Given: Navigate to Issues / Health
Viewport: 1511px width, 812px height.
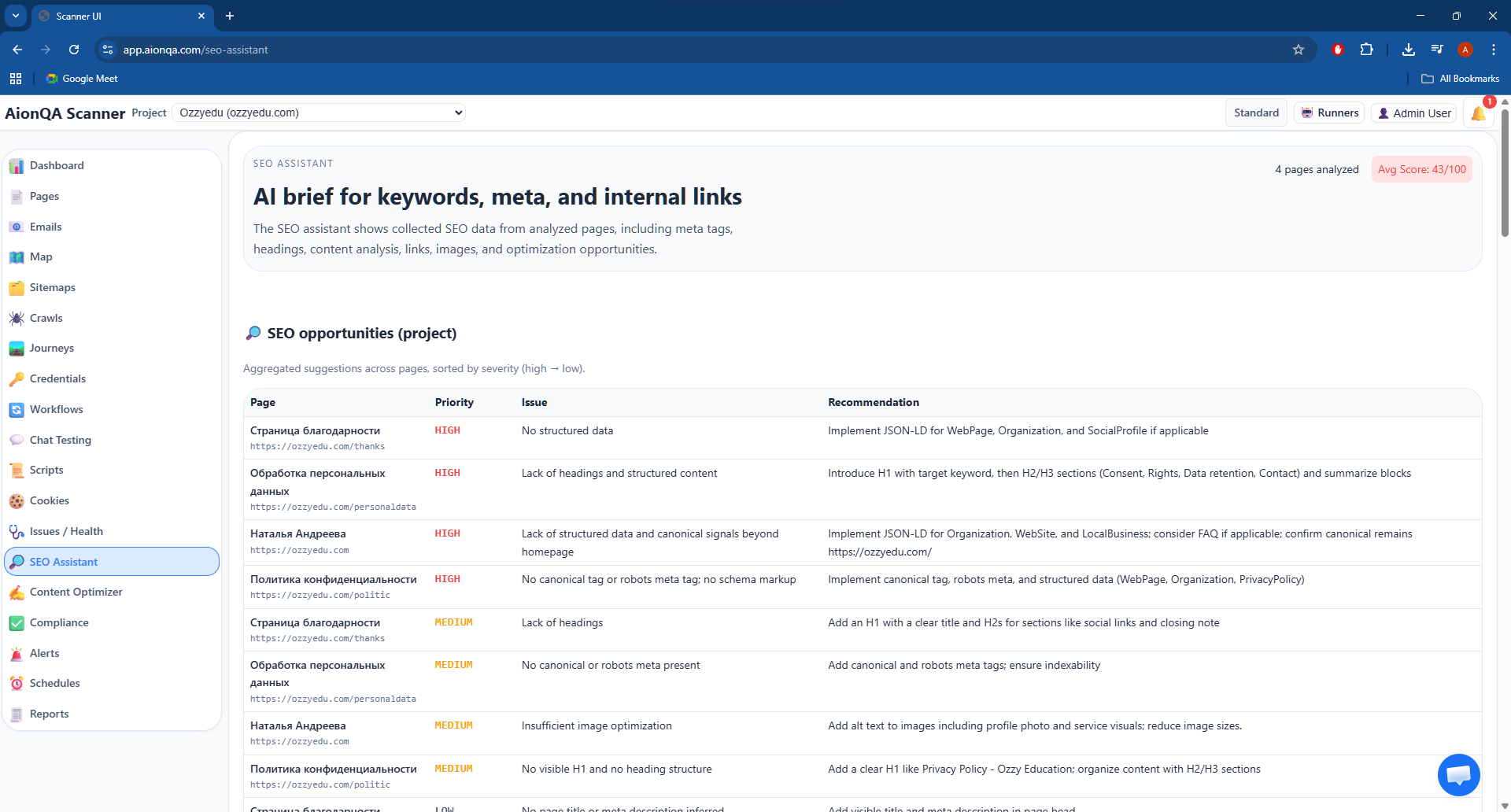Looking at the screenshot, I should pyautogui.click(x=66, y=531).
